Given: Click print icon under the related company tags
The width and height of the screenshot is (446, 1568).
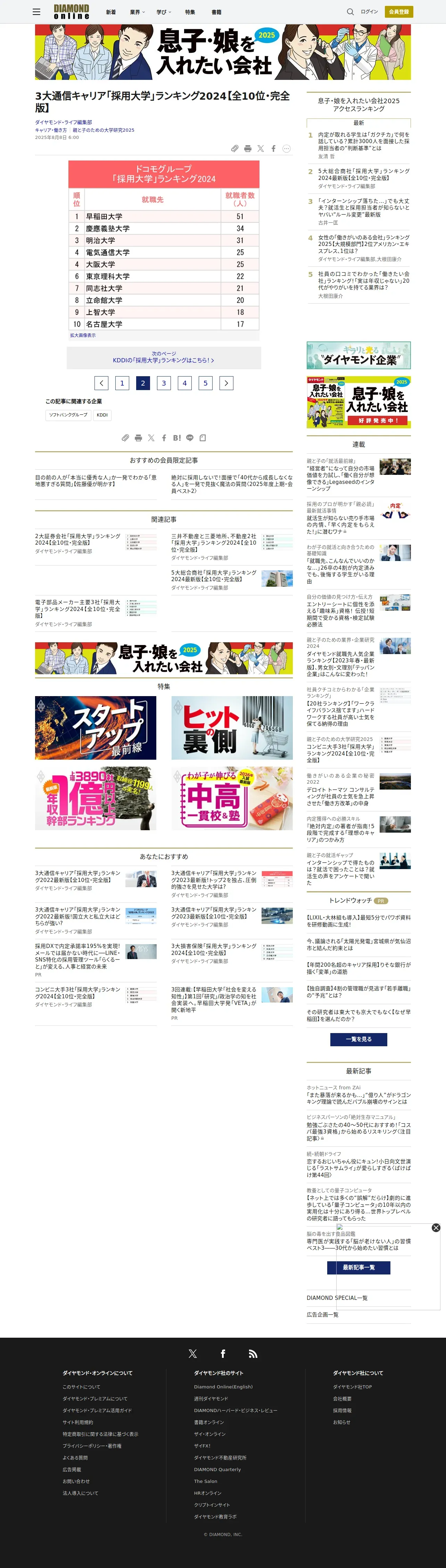Looking at the screenshot, I should 138,438.
